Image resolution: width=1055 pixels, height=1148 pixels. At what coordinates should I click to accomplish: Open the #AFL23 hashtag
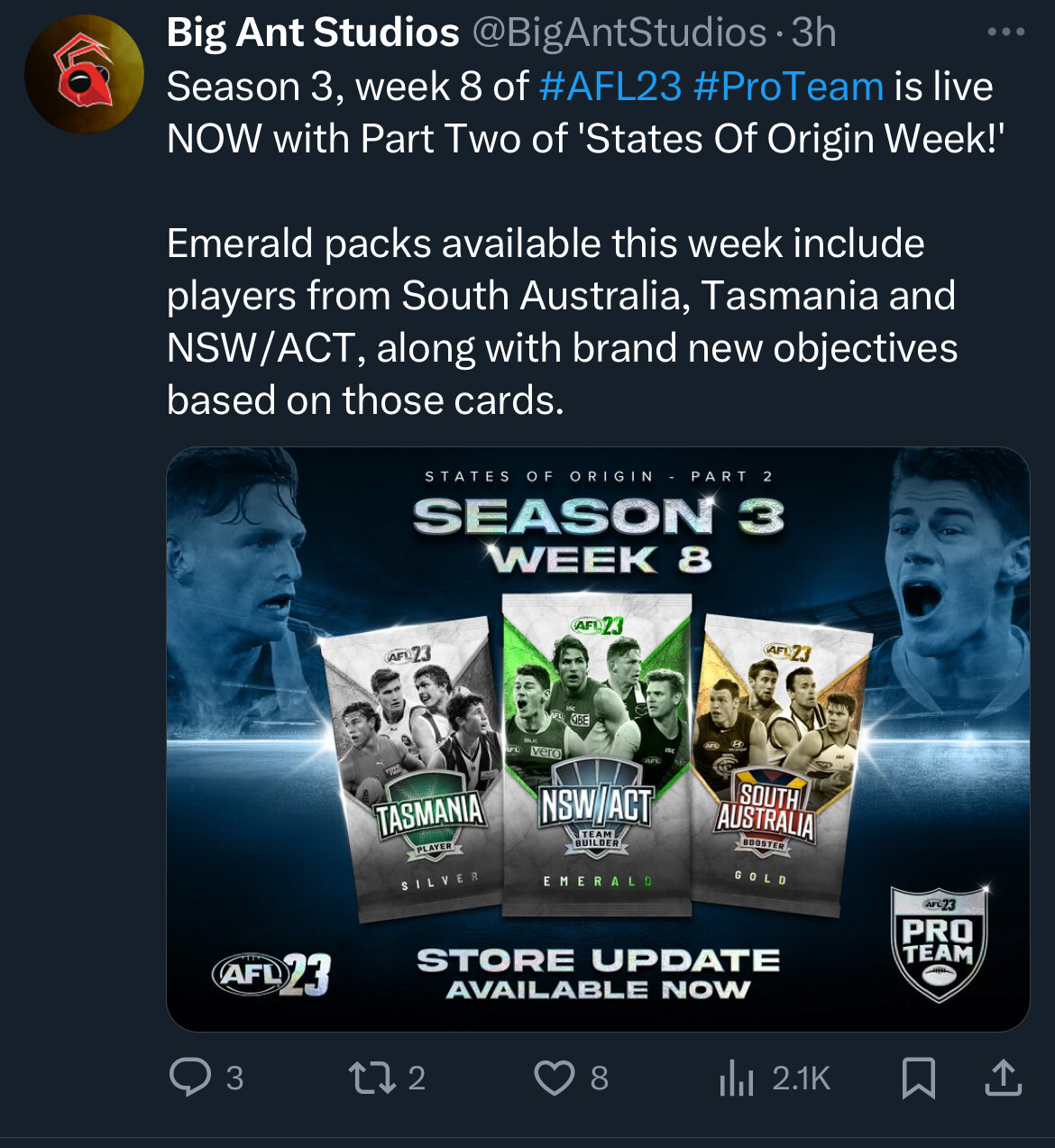(610, 87)
